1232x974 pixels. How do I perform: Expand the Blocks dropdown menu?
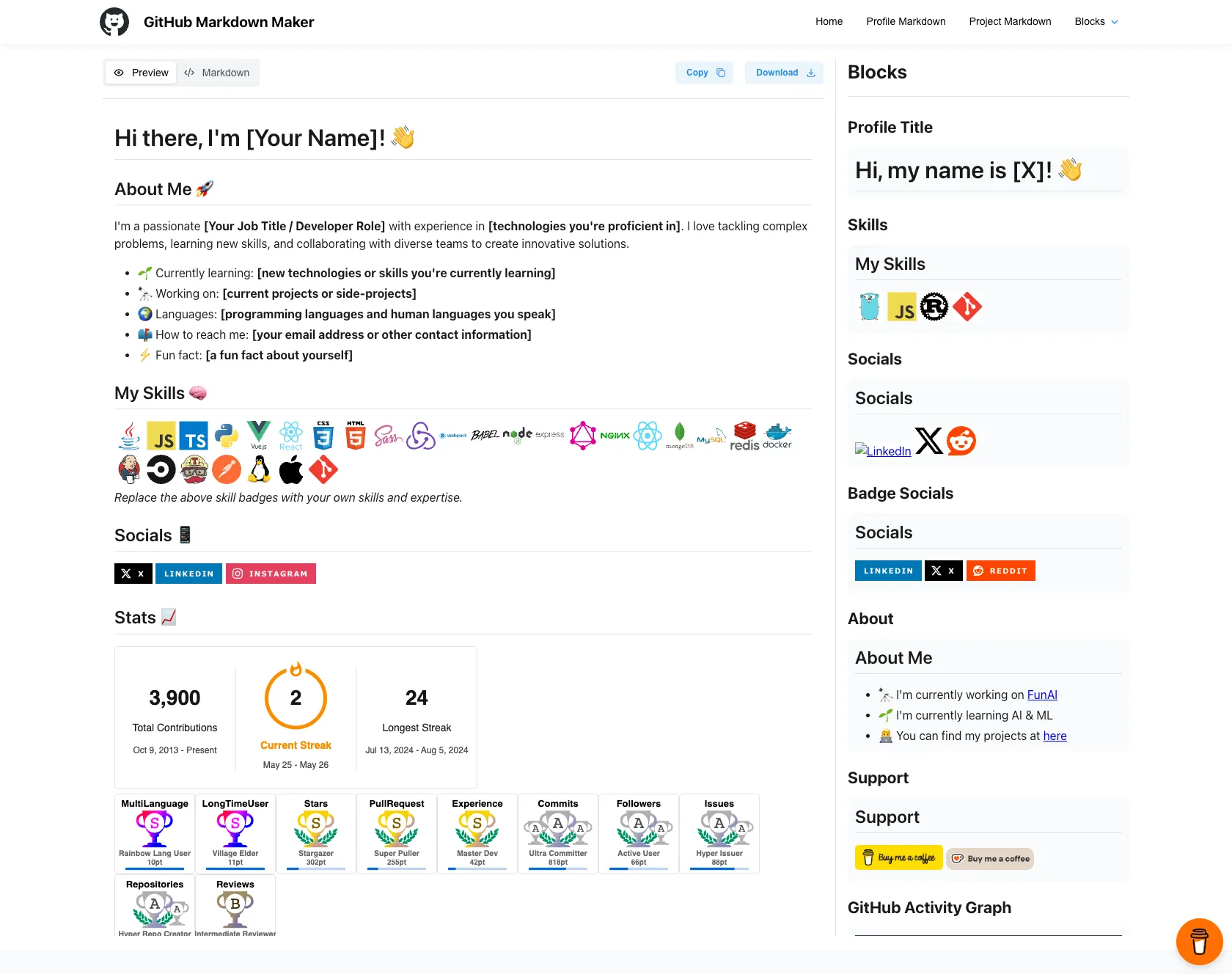tap(1096, 21)
